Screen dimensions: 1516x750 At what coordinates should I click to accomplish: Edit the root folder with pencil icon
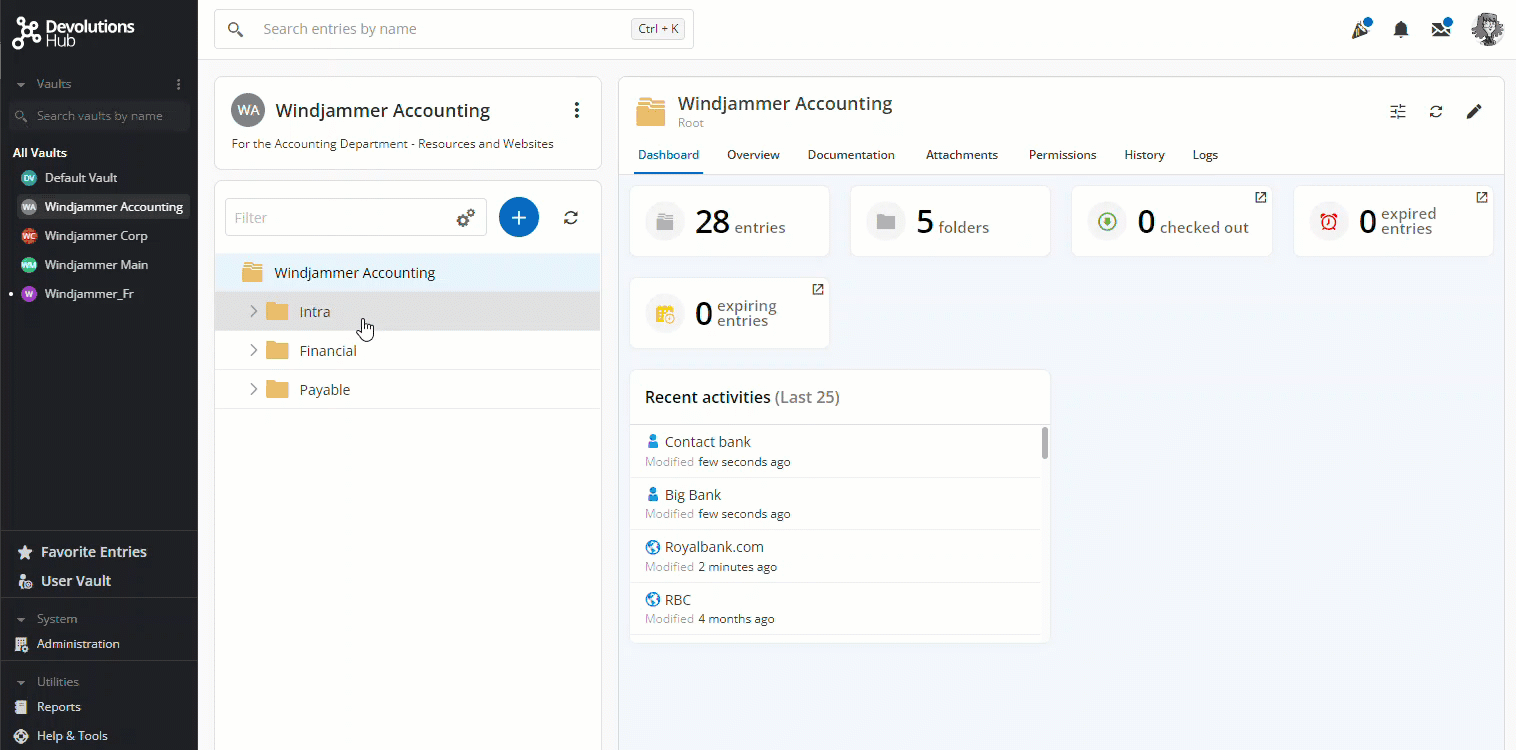click(x=1474, y=112)
